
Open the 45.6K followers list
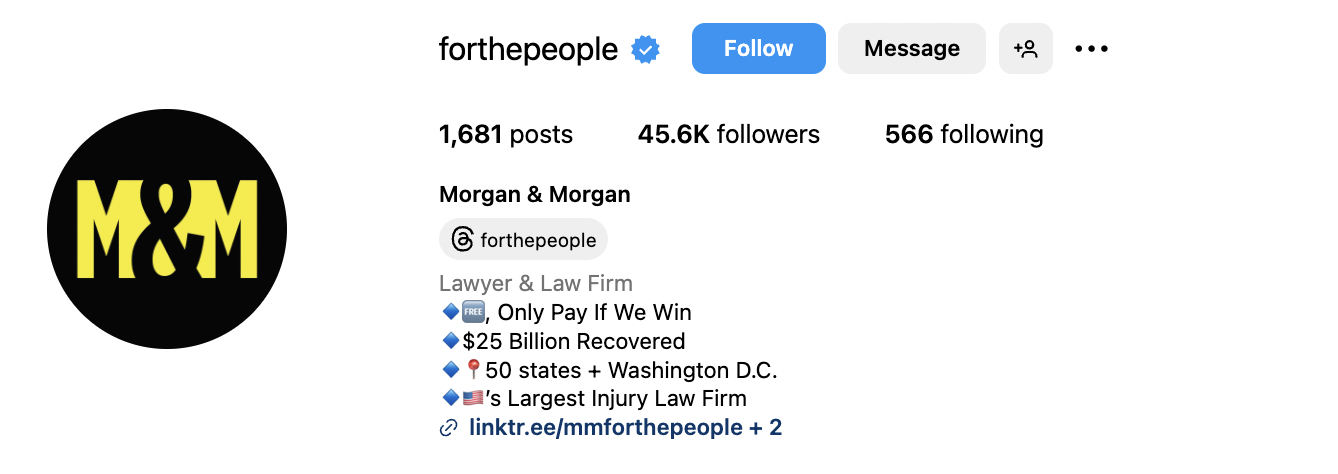tap(729, 134)
